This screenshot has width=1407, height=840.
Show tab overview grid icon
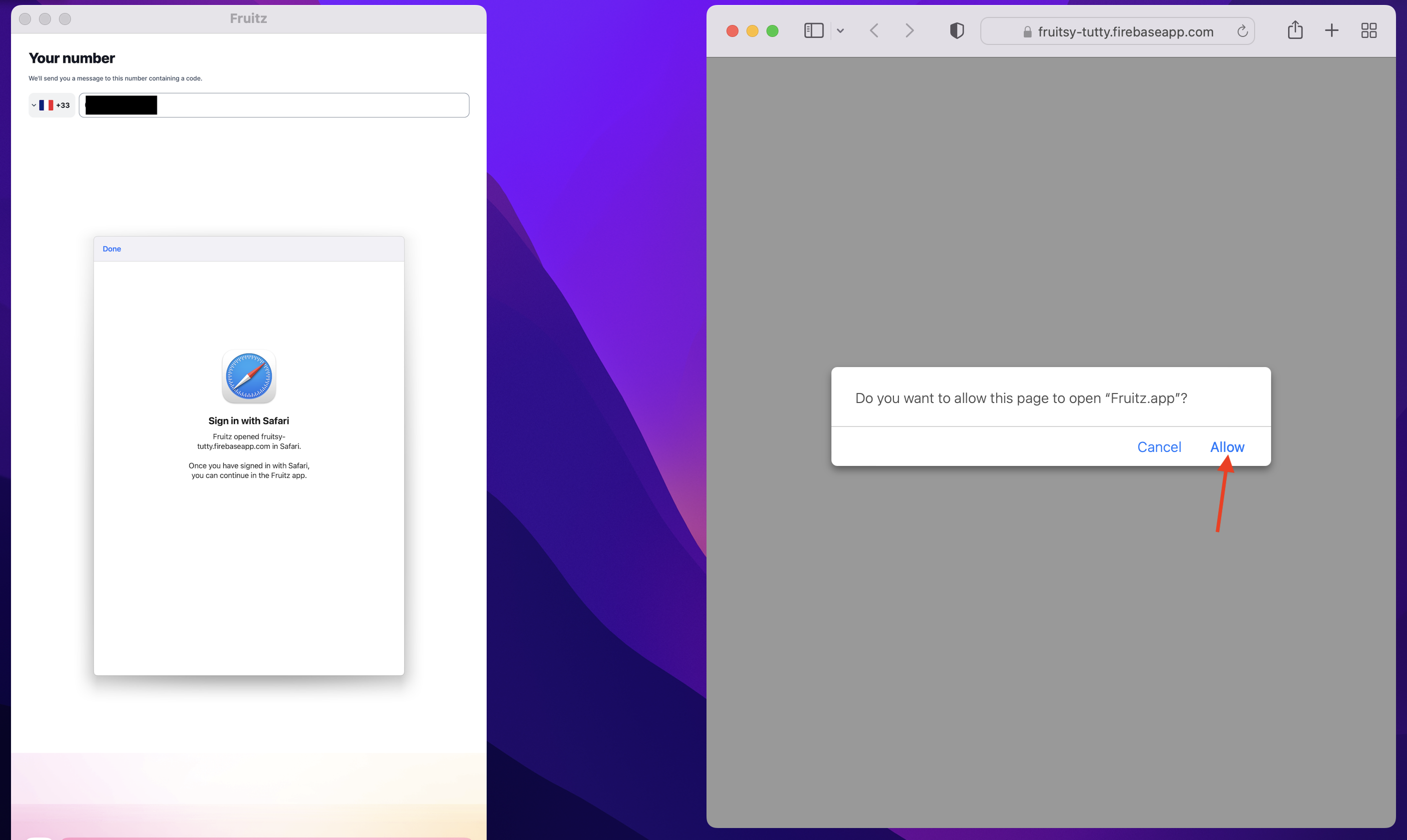pyautogui.click(x=1369, y=30)
